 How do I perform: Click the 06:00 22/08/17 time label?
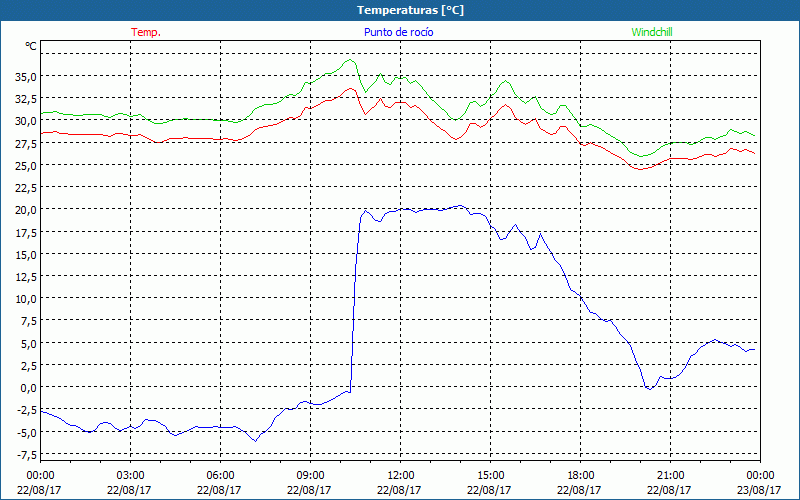click(219, 483)
